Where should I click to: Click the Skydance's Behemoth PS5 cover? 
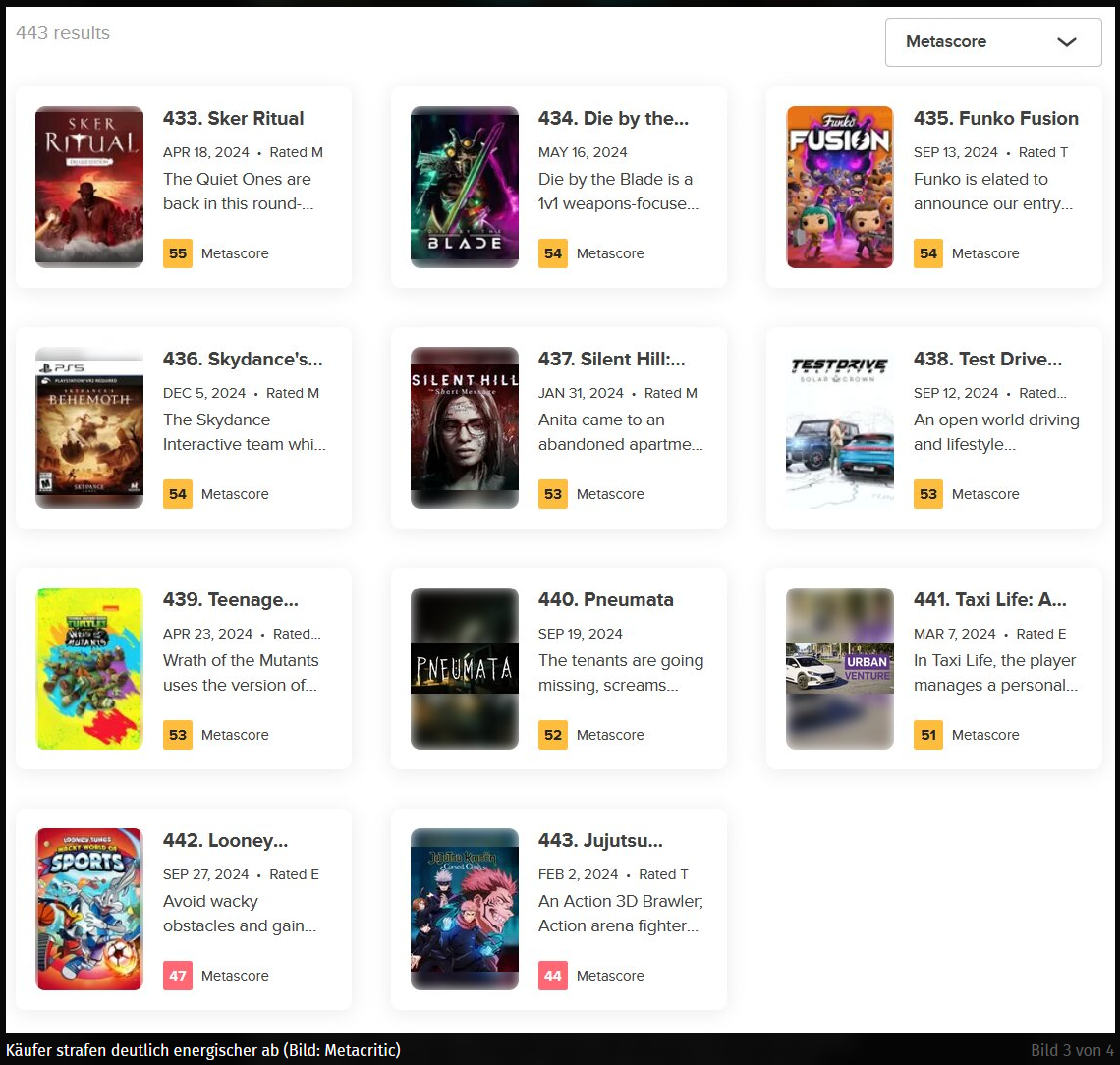pos(89,427)
